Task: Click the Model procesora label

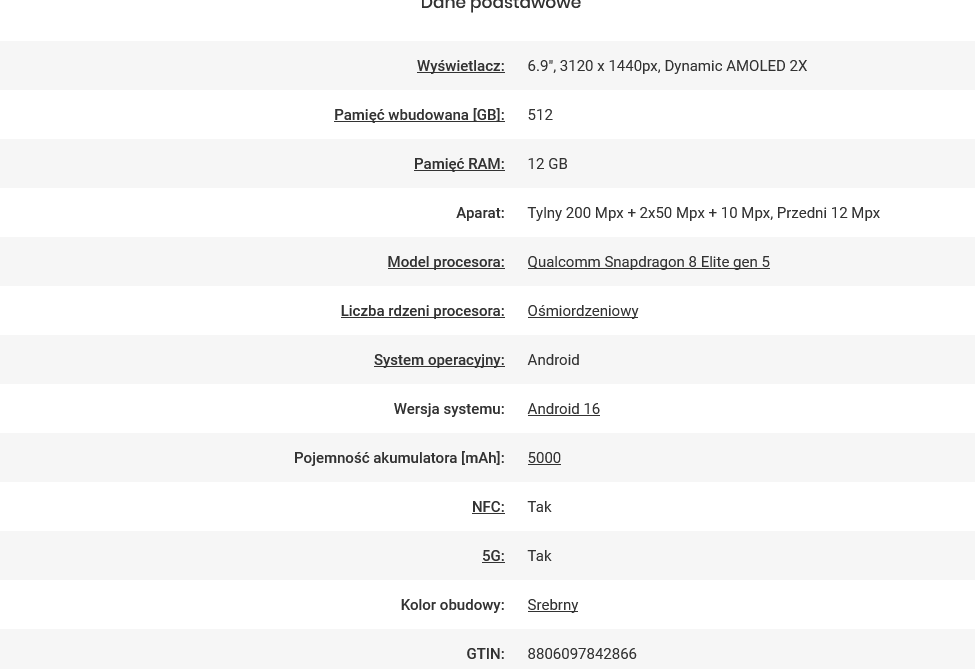Action: (446, 262)
